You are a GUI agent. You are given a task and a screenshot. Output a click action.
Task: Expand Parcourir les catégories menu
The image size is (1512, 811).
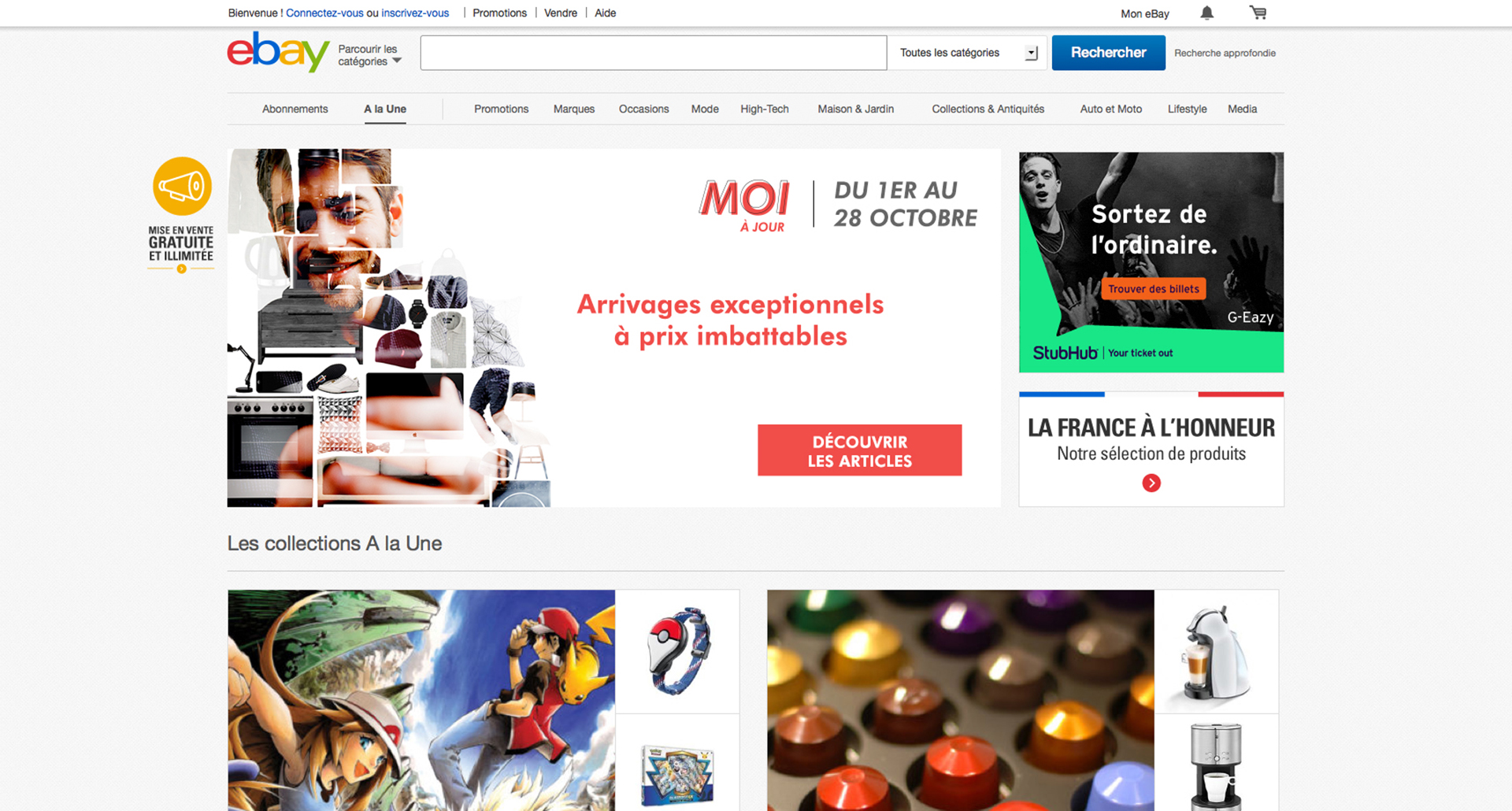(370, 55)
